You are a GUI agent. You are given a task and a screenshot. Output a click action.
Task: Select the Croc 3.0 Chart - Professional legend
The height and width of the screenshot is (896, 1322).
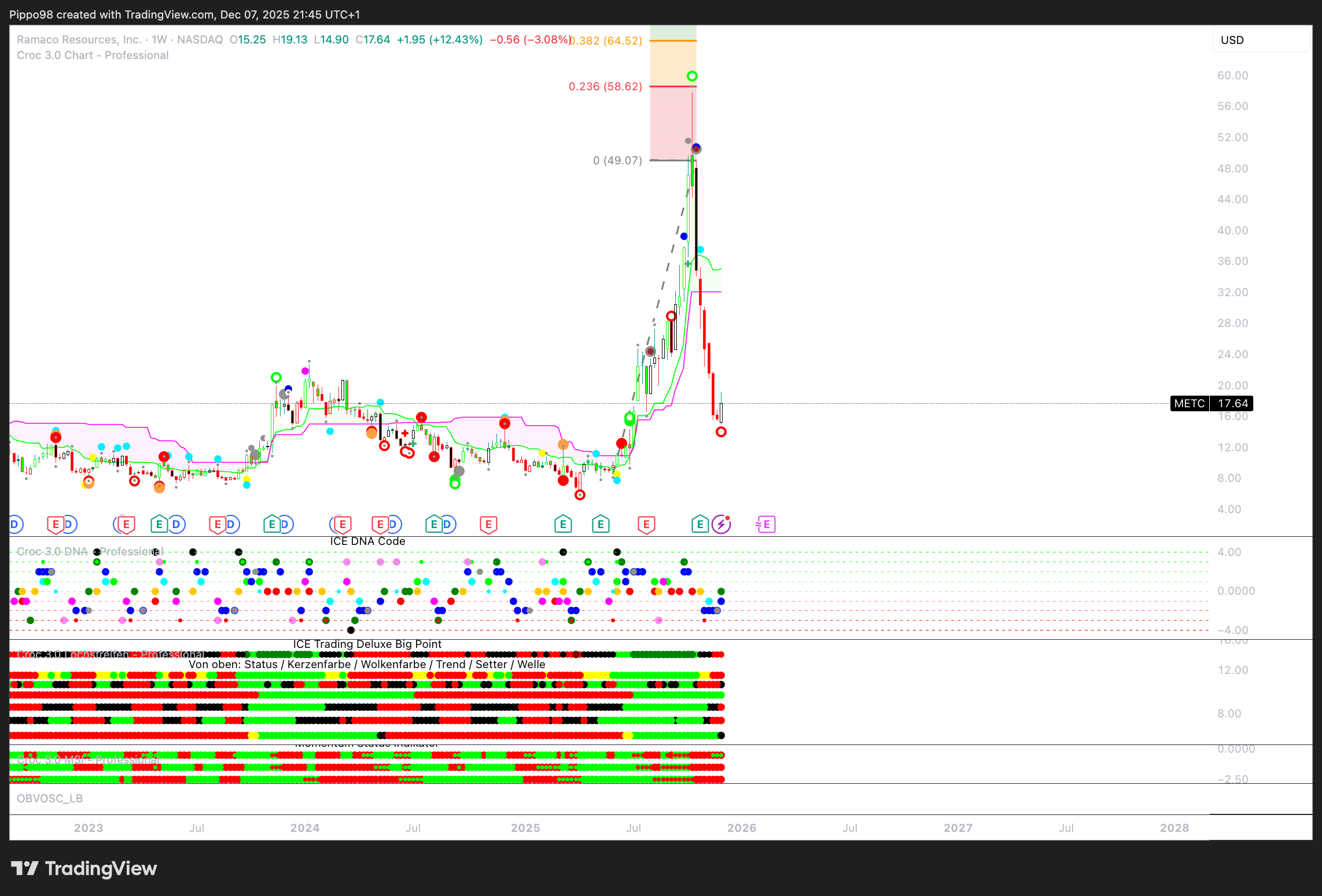(x=93, y=56)
